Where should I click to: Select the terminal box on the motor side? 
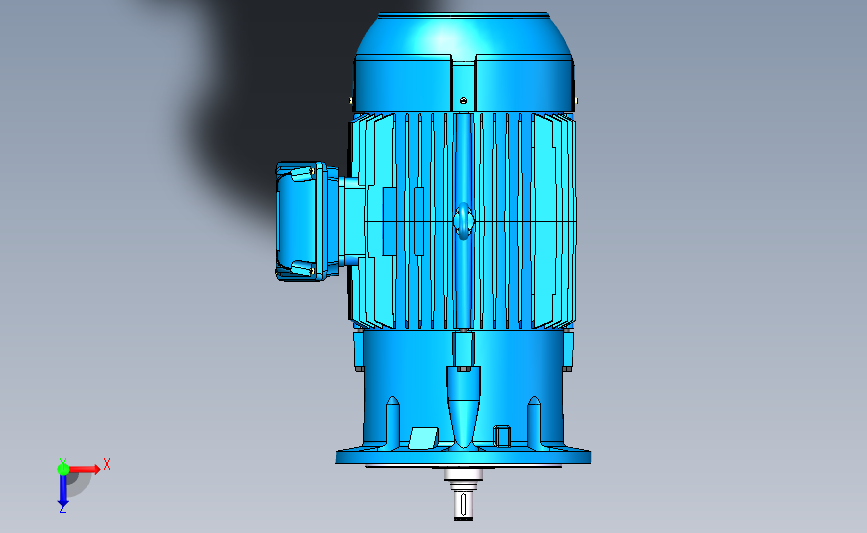(x=307, y=221)
